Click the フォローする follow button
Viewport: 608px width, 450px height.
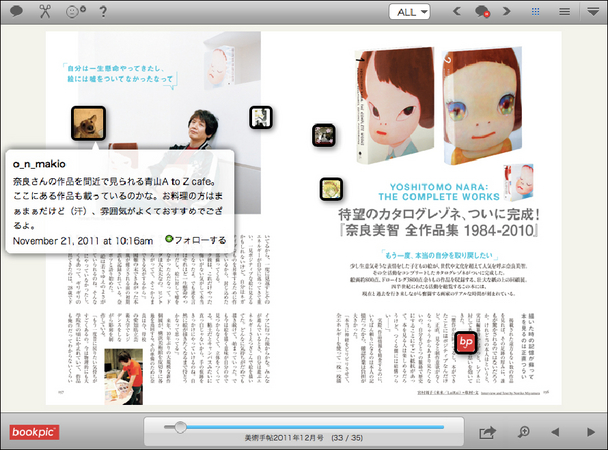pos(195,240)
